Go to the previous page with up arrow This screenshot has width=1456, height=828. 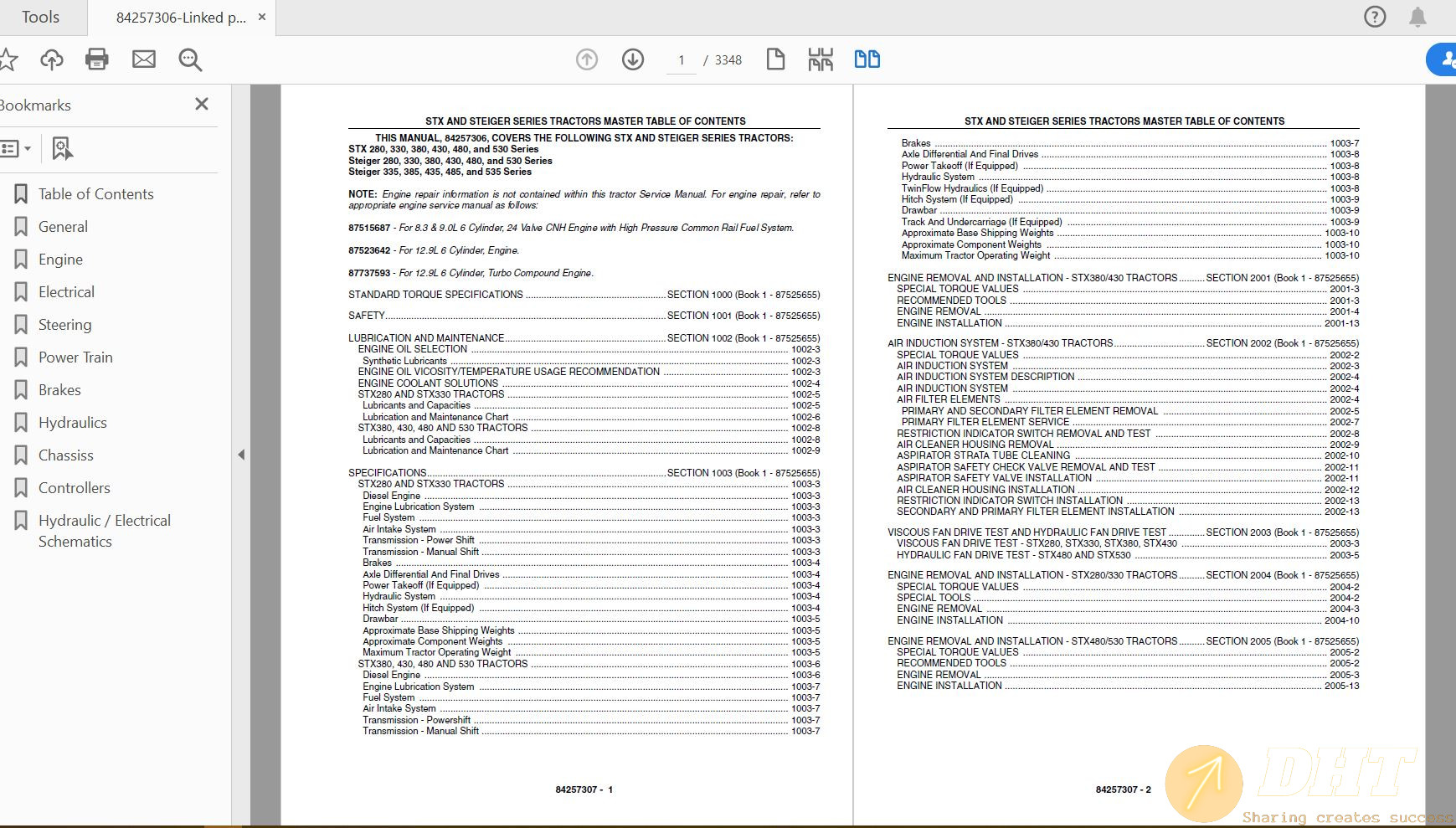point(587,59)
